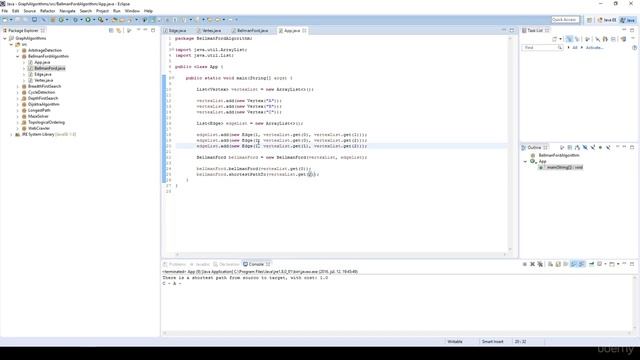This screenshot has width=640, height=360.
Task: Toggle Scroll Lock in Console toolbar
Action: [x=558, y=264]
